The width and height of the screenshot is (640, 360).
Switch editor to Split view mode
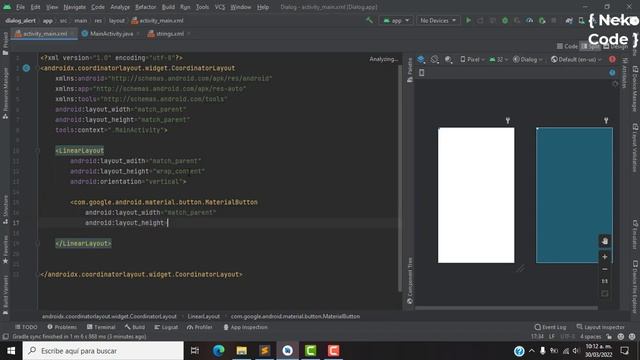[x=591, y=47]
